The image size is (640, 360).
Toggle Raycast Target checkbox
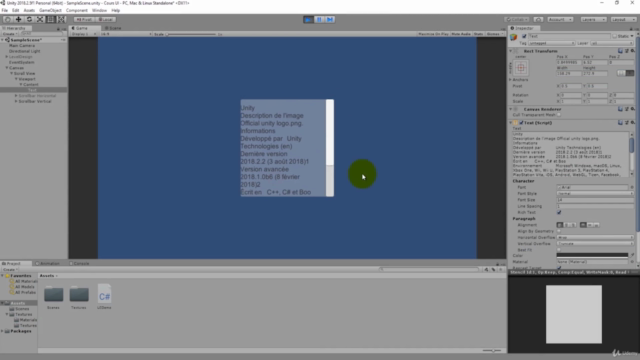click(x=559, y=268)
